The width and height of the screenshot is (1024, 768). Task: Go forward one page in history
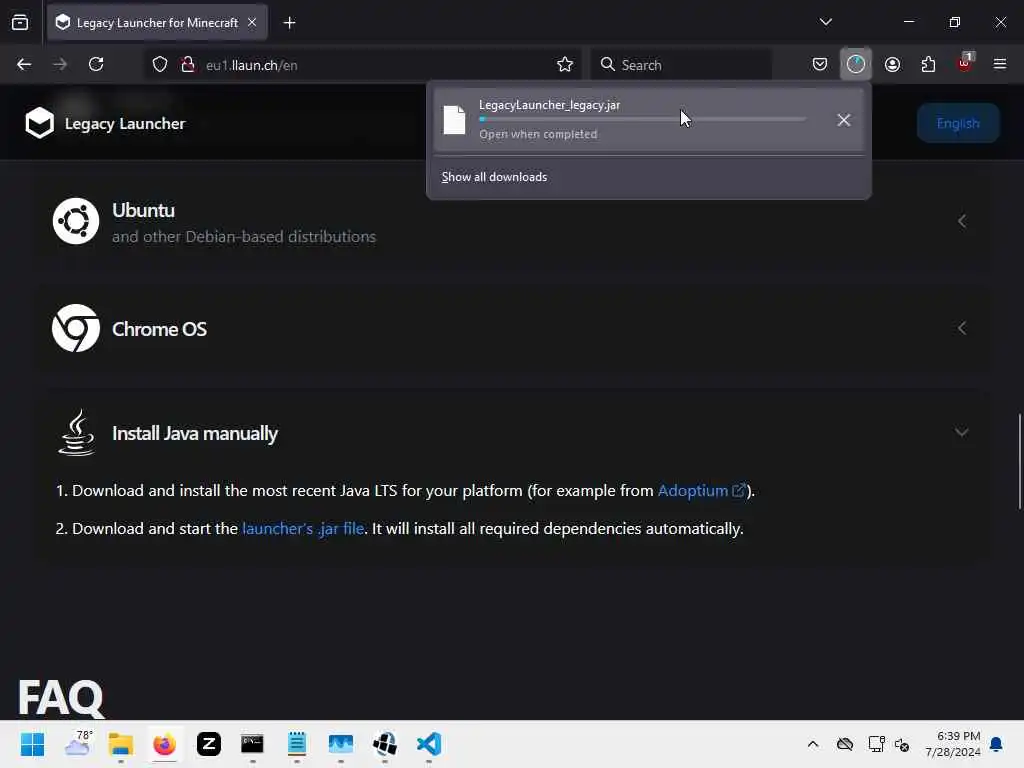coord(60,65)
